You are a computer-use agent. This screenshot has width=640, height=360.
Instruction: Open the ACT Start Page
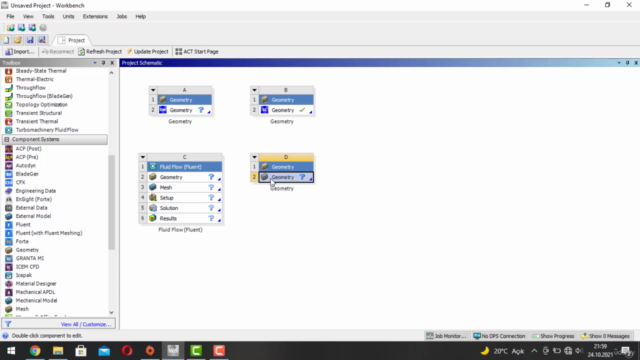pos(197,51)
